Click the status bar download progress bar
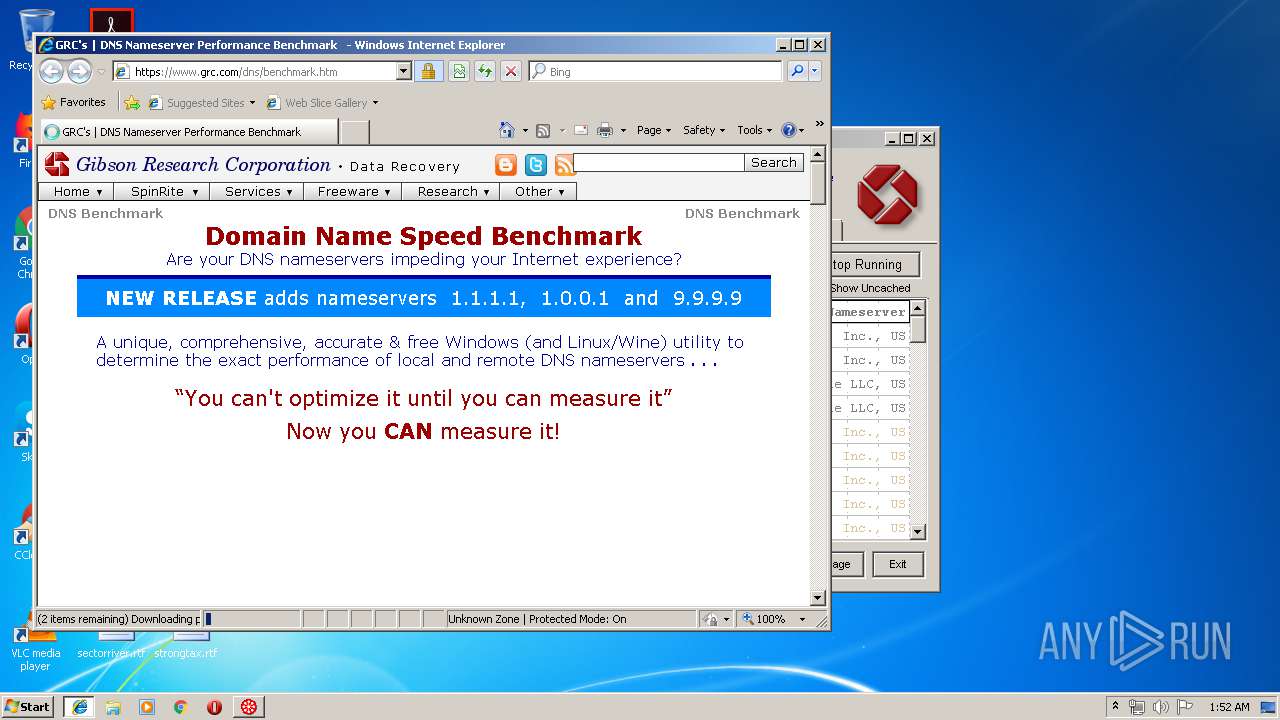Screen dimensions: 1280x720 [x=251, y=619]
